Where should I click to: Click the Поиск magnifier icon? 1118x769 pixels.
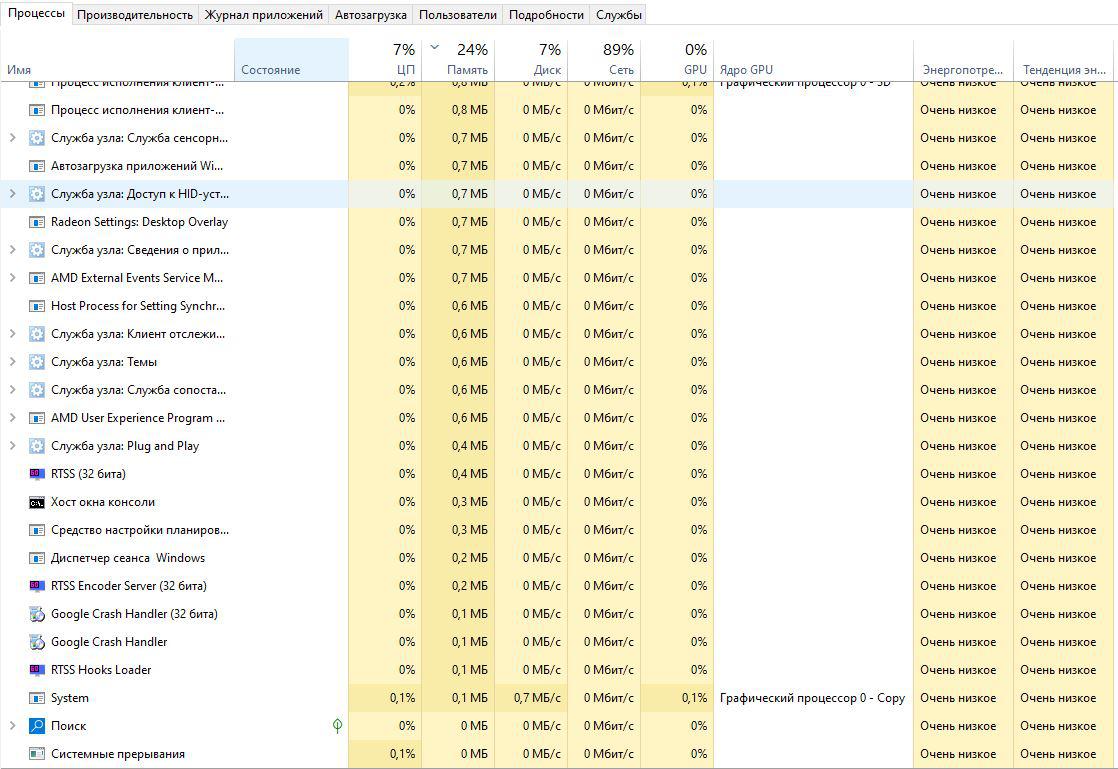click(37, 726)
